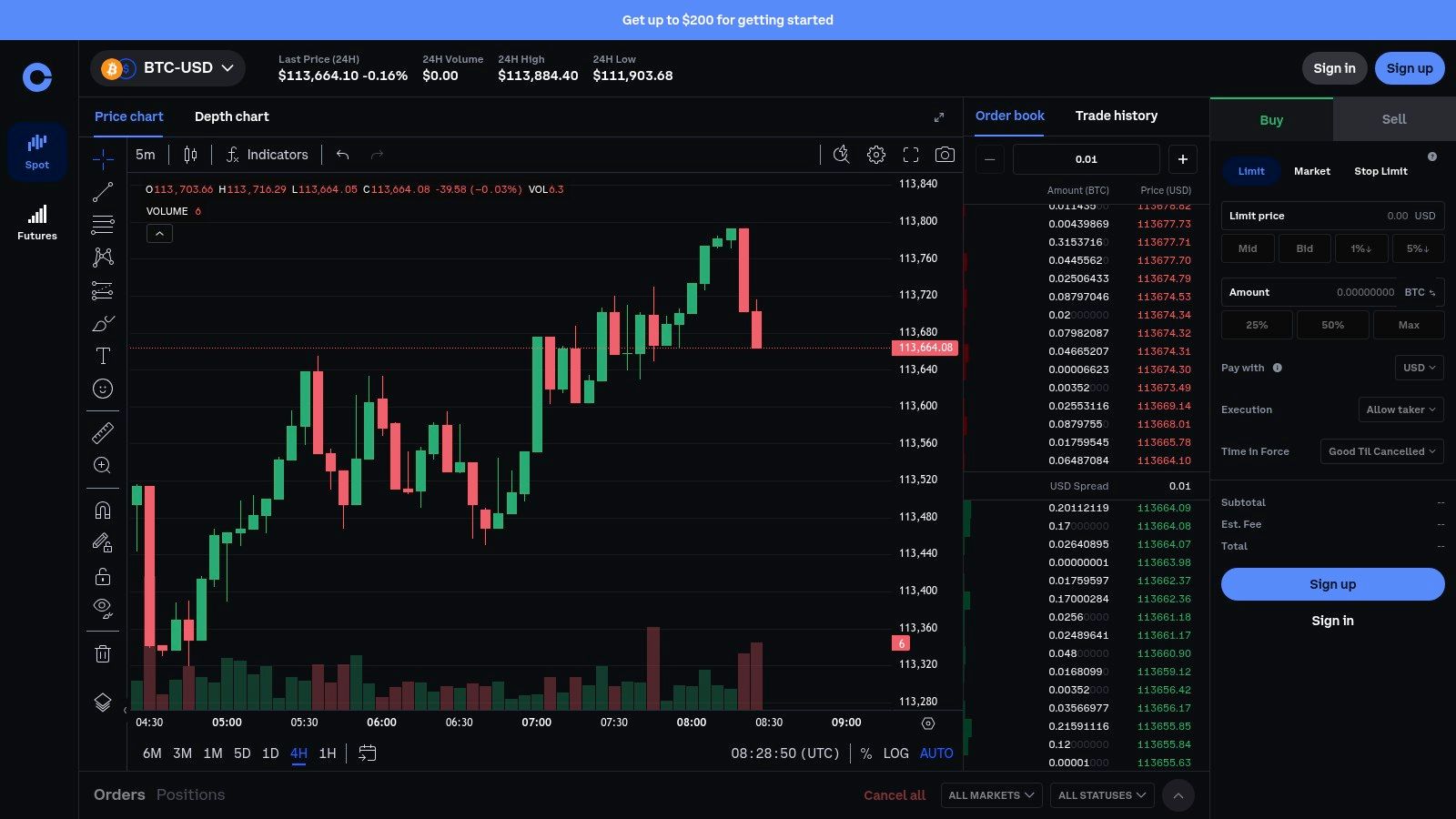Image resolution: width=1456 pixels, height=819 pixels.
Task: Open chart settings gear
Action: coord(876,155)
